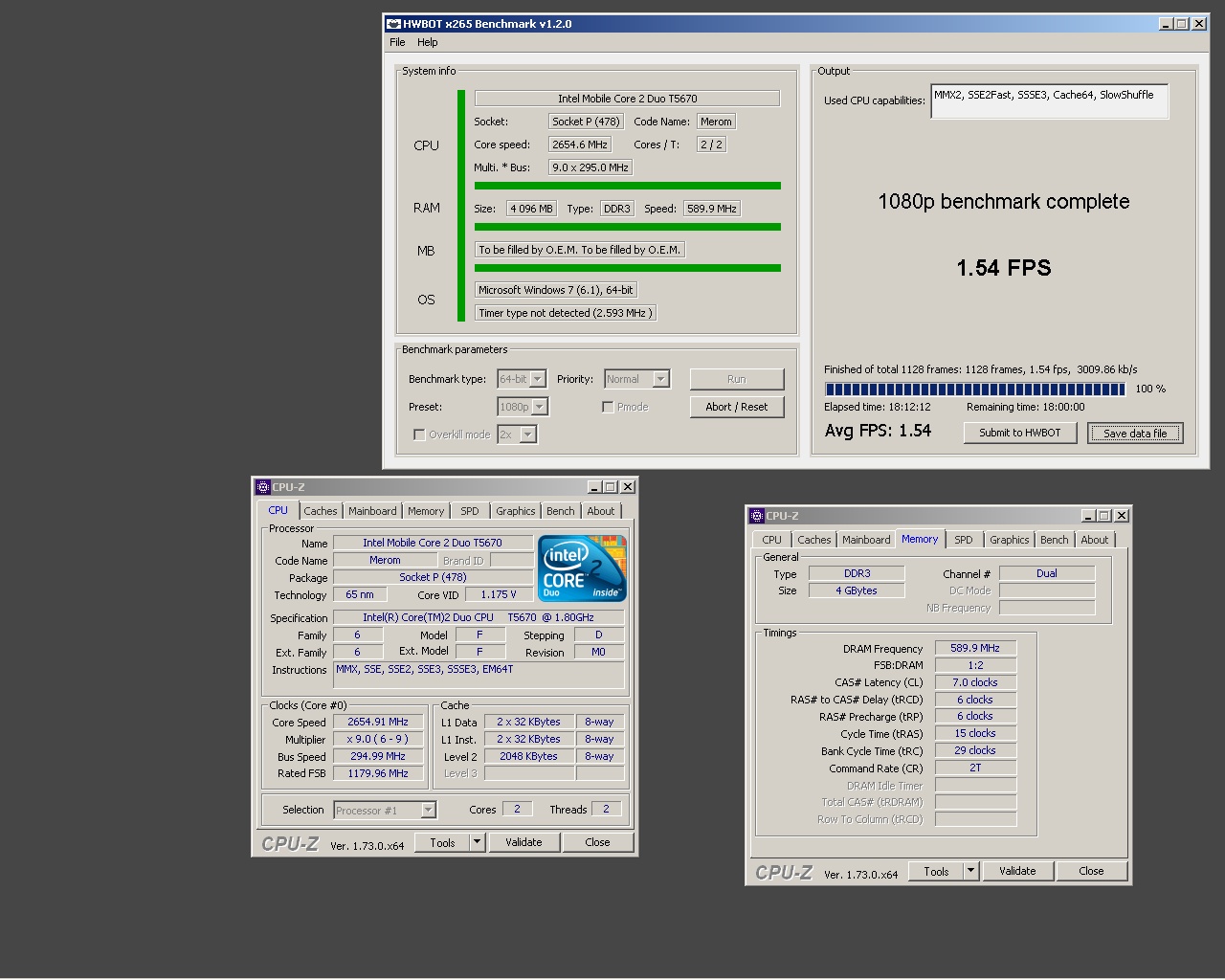
Task: Expand Tools arrow in left CPU-Z window
Action: point(478,842)
